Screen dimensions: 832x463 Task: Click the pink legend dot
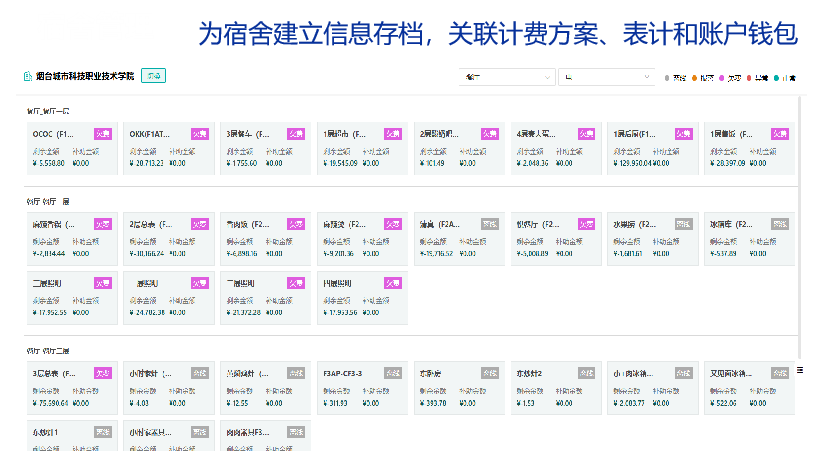(722, 78)
